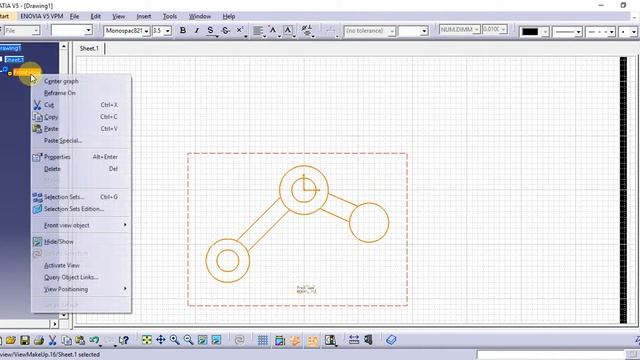
Task: Open the Monospac821 font name dropdown
Action: [147, 31]
